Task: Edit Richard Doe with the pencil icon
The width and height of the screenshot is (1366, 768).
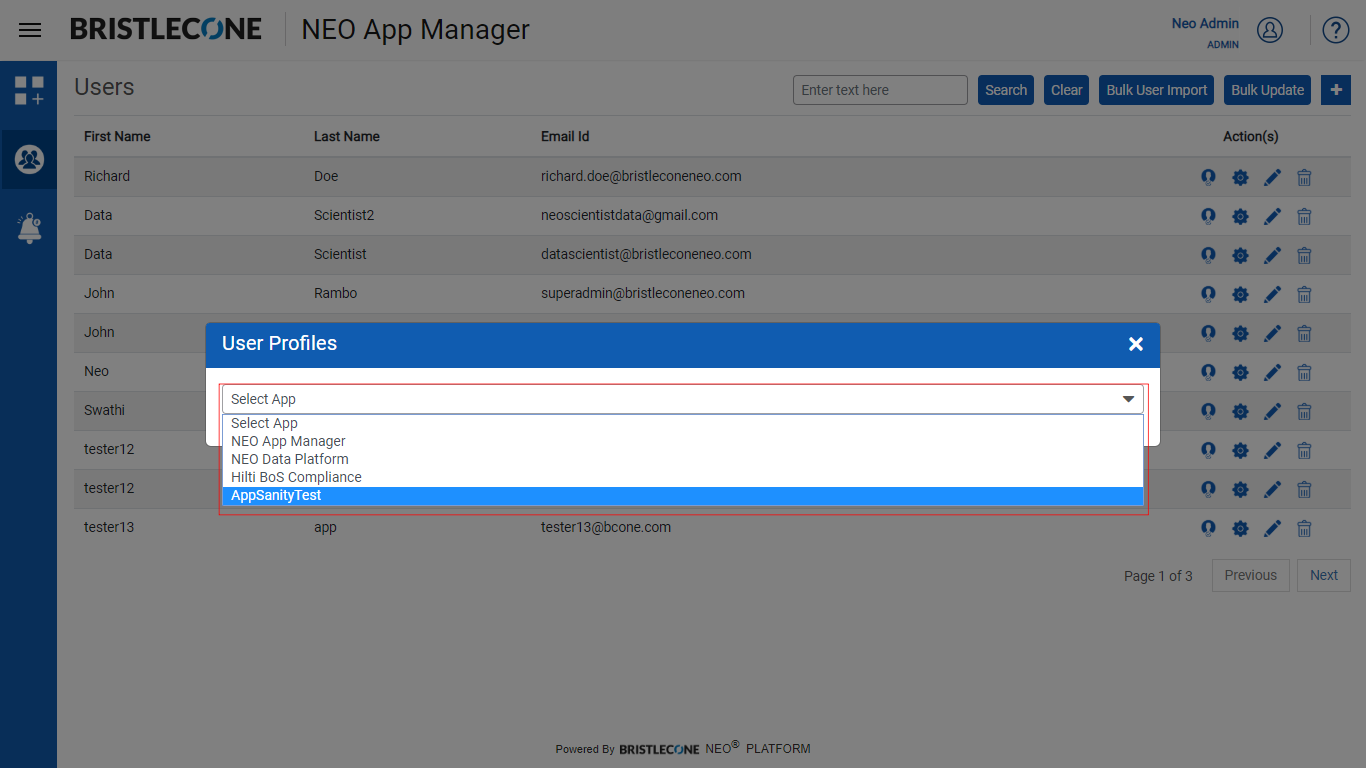Action: point(1272,177)
